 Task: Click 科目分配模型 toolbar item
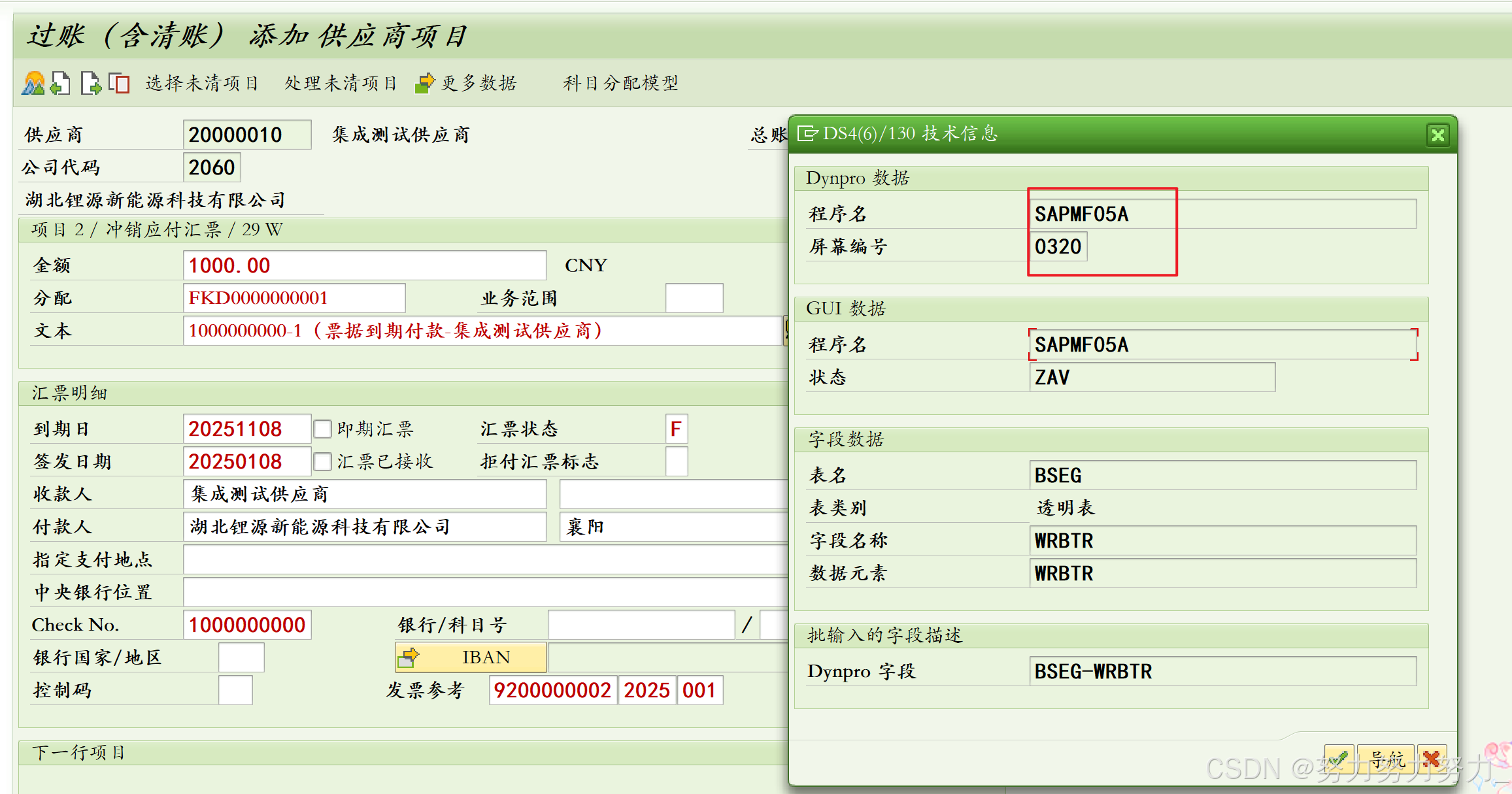(620, 84)
